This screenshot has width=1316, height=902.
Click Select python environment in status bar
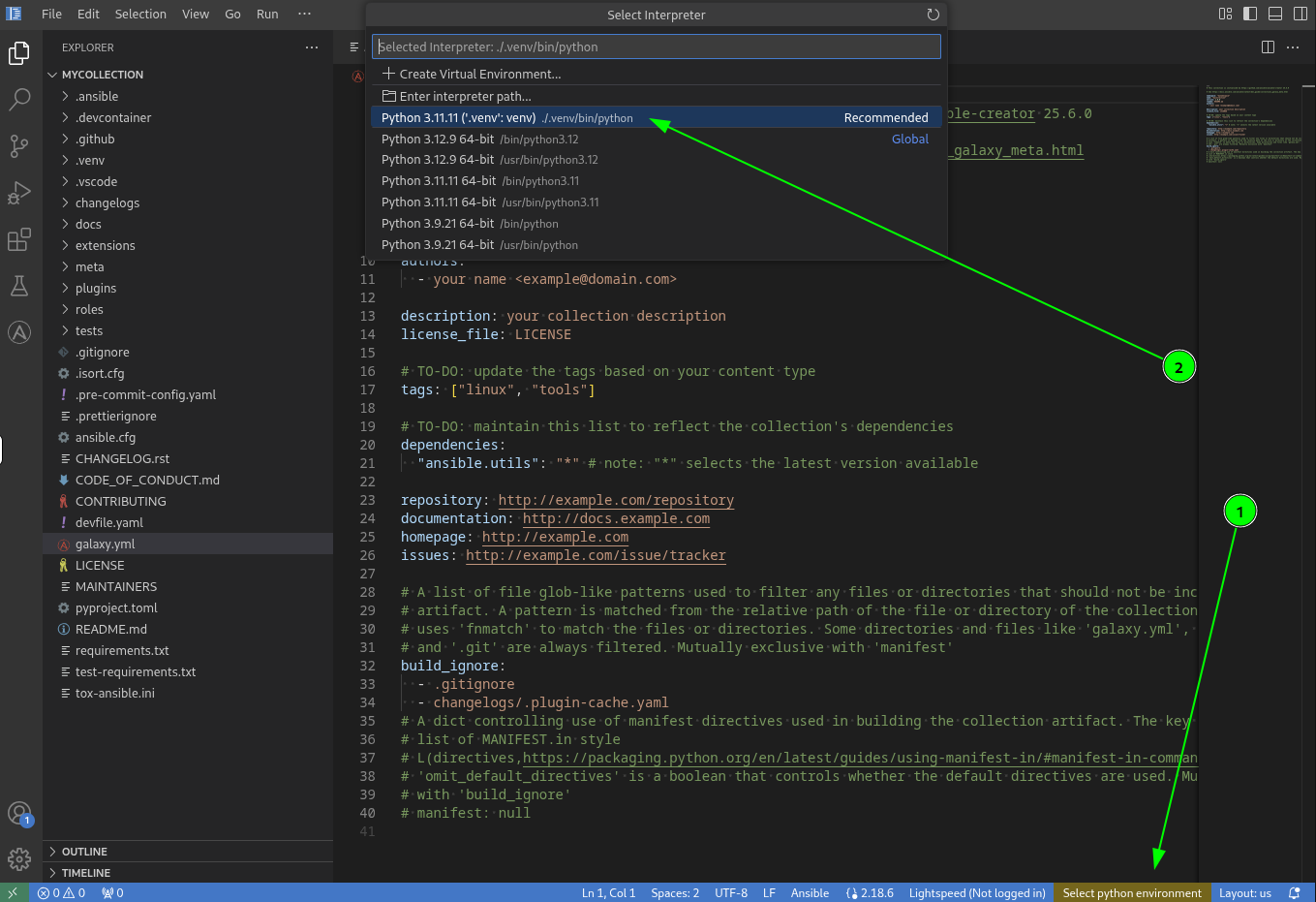[x=1132, y=893]
